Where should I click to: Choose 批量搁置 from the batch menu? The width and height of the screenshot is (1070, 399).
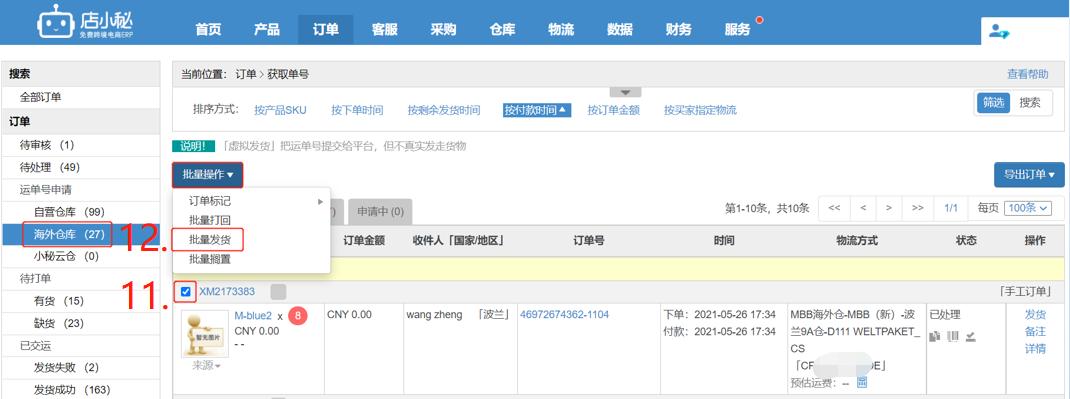(x=209, y=258)
